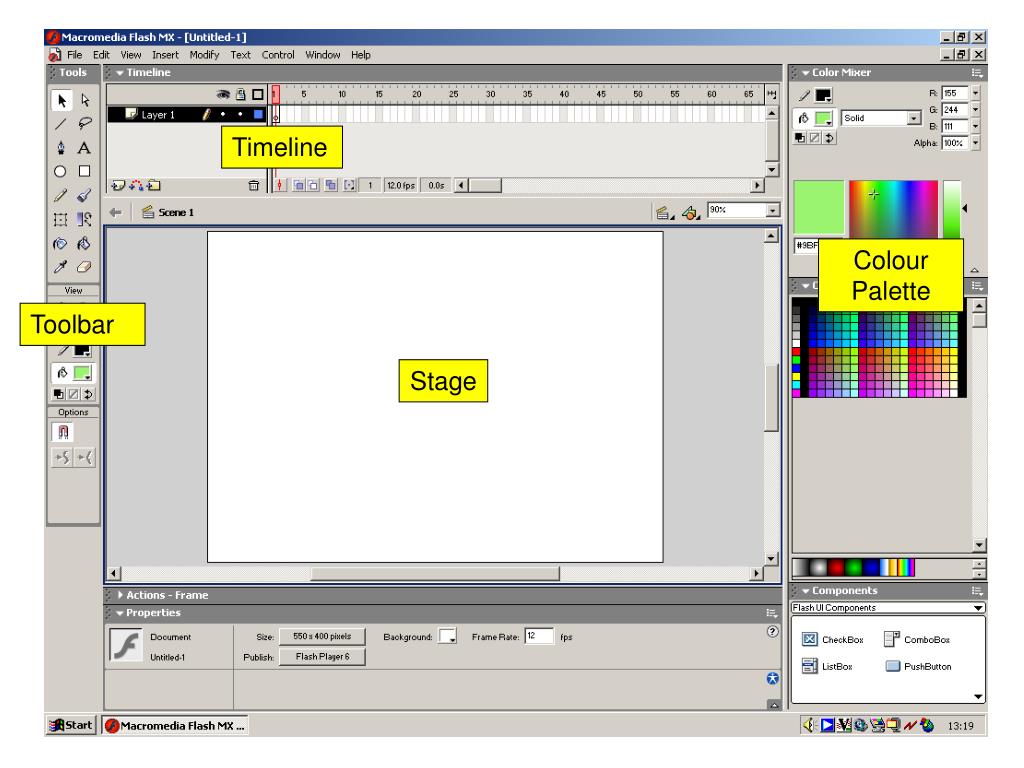Collapse the Timeline panel
Image resolution: width=1024 pixels, height=768 pixels.
120,73
